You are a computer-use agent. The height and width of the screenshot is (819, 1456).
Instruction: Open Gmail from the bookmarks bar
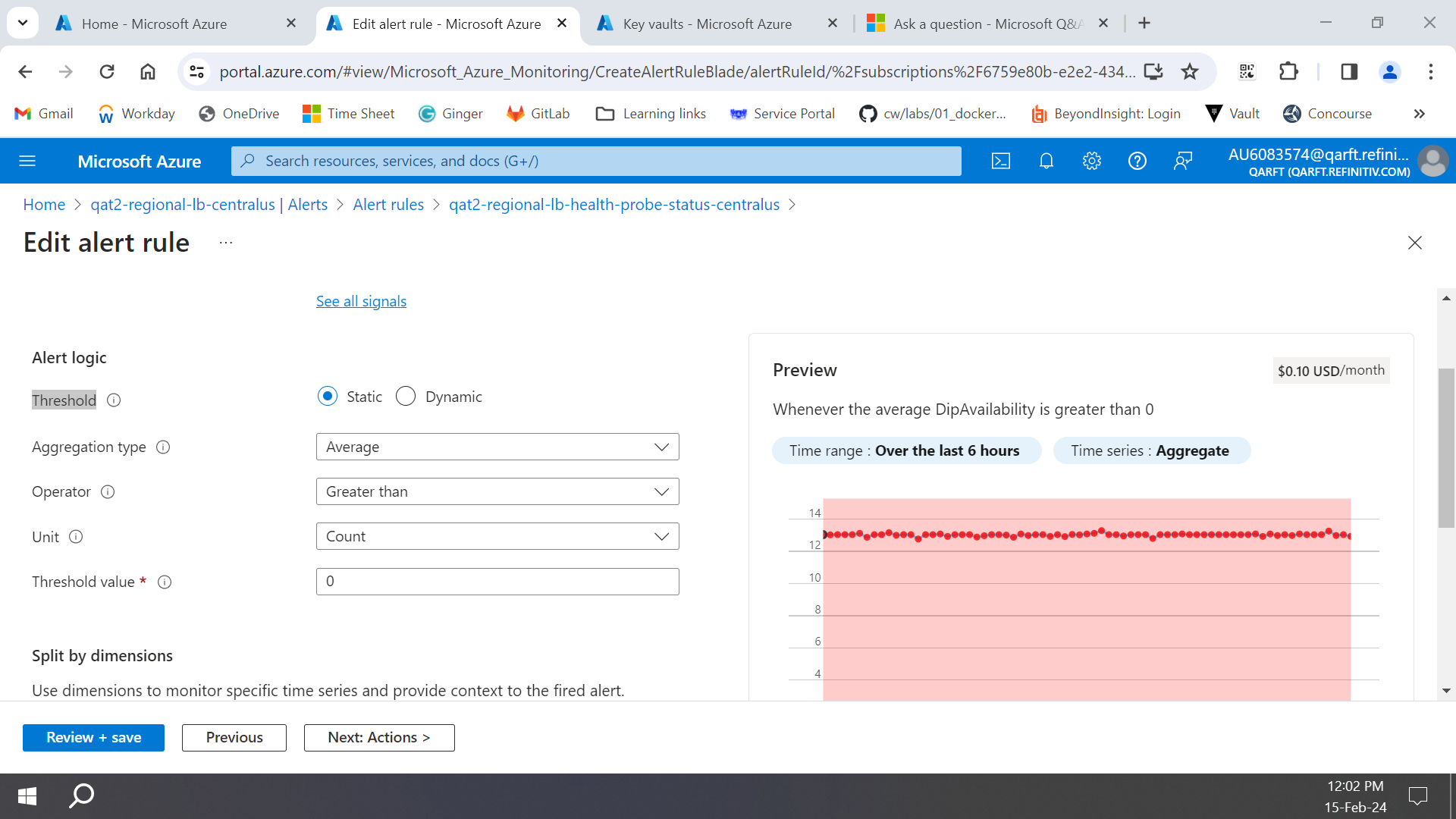coord(43,113)
